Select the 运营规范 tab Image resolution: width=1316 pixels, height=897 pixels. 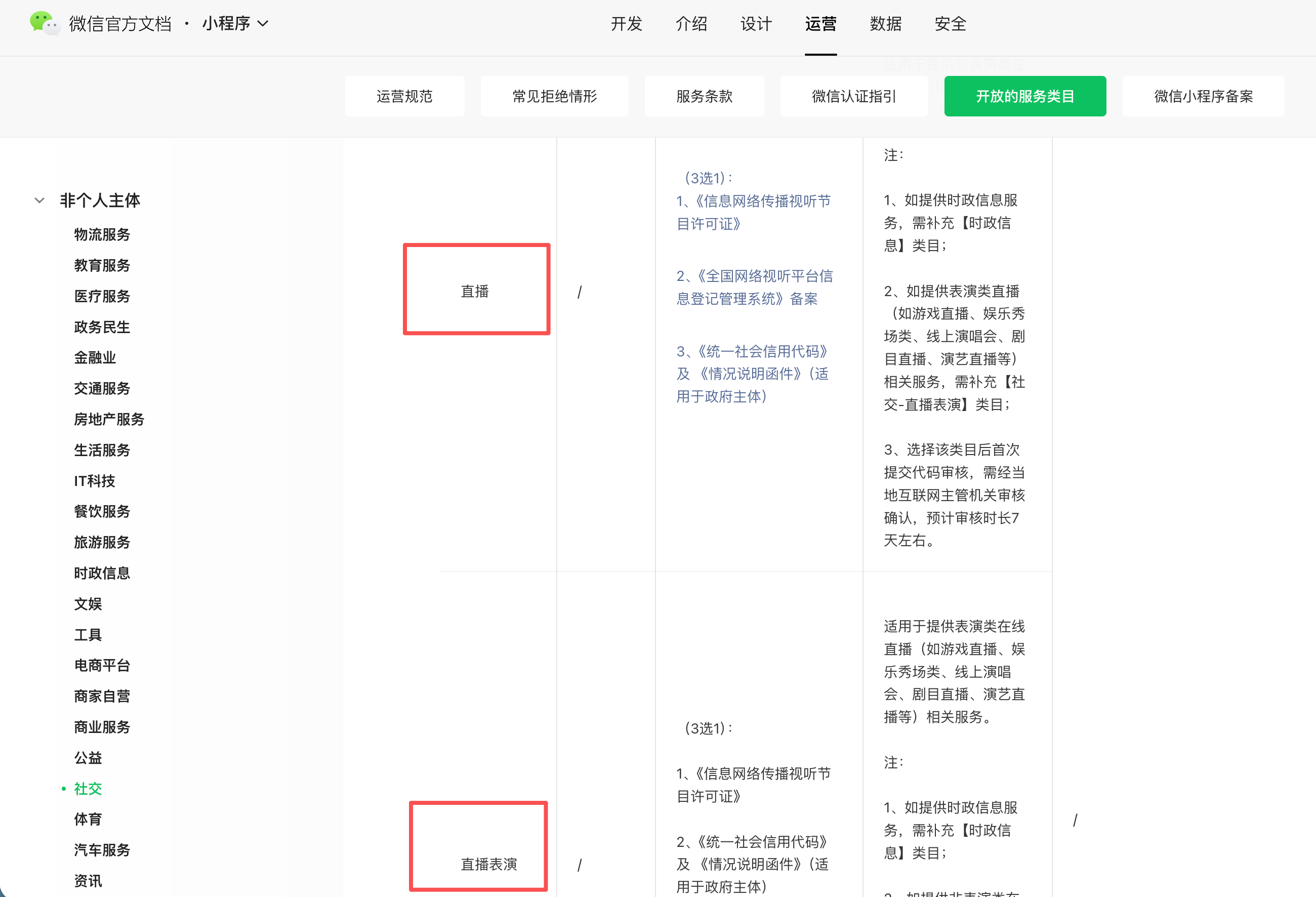[x=404, y=96]
